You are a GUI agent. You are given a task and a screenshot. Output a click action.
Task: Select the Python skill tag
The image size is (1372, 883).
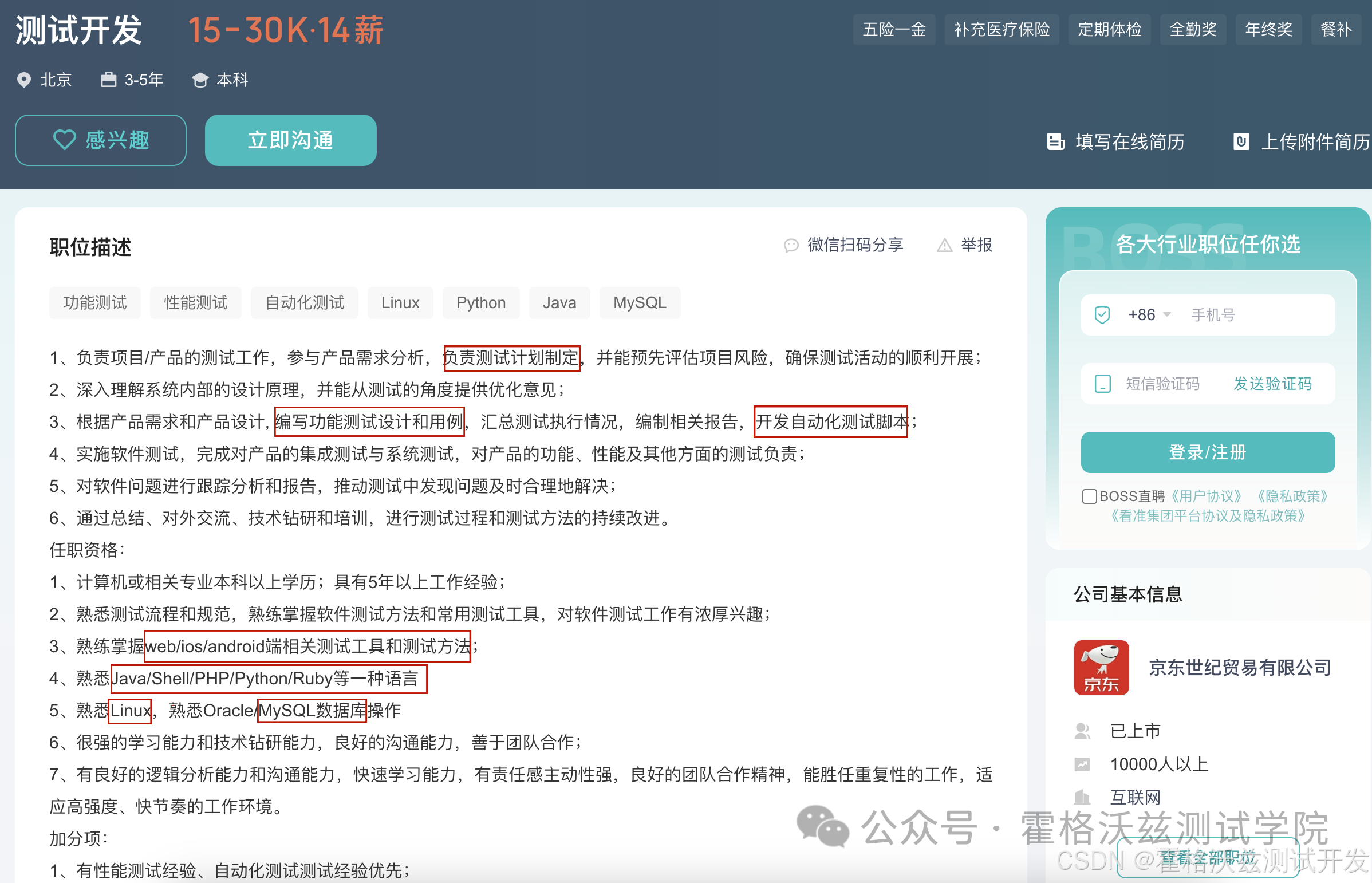pos(480,303)
